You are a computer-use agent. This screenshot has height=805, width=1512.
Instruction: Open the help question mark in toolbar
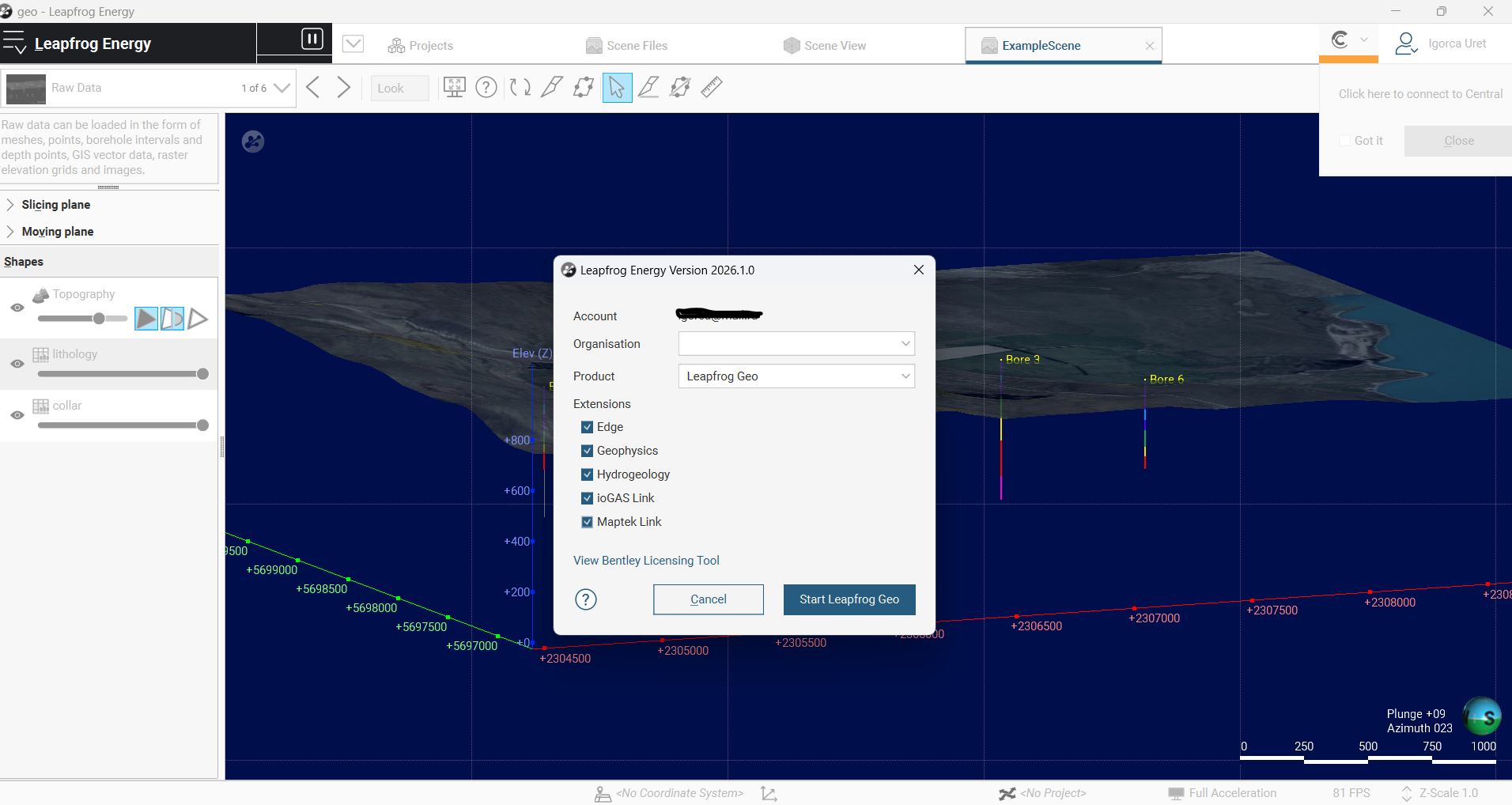point(486,87)
